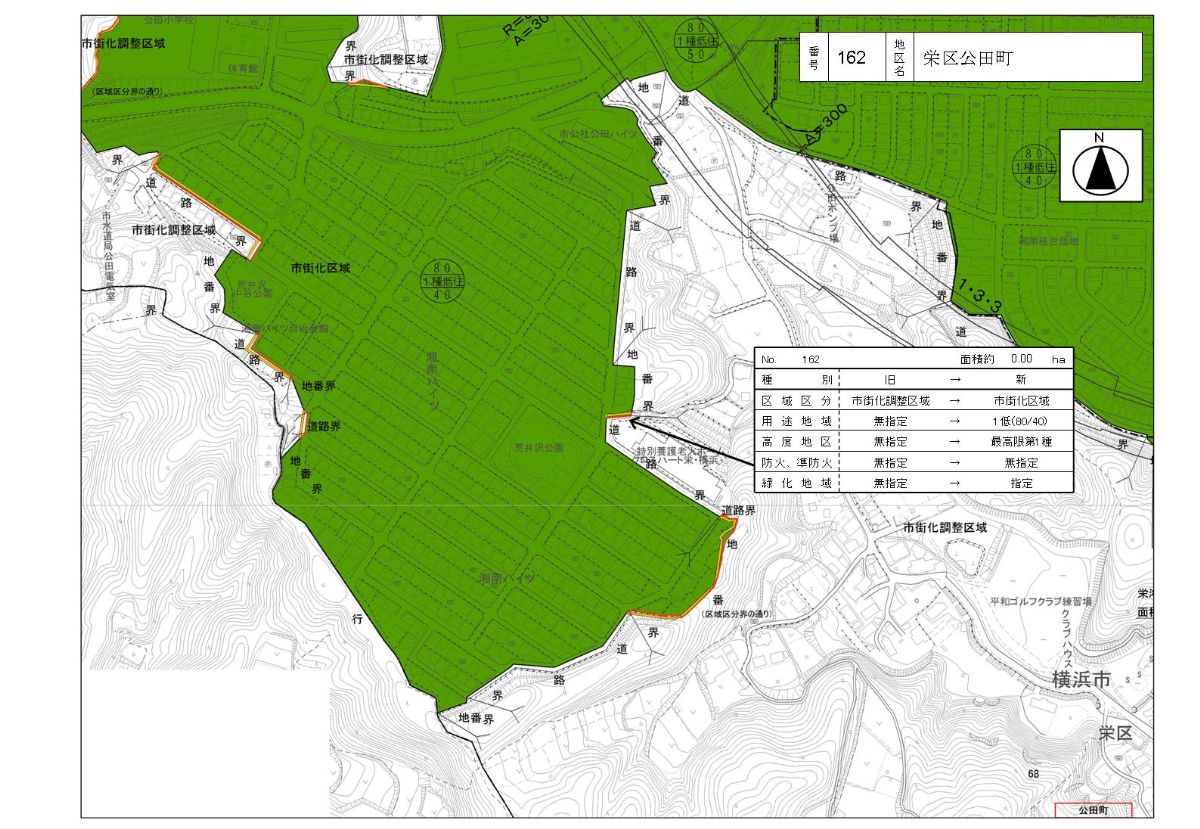Click the 横浜市 label on the map
The width and height of the screenshot is (1200, 829).
tap(1081, 680)
